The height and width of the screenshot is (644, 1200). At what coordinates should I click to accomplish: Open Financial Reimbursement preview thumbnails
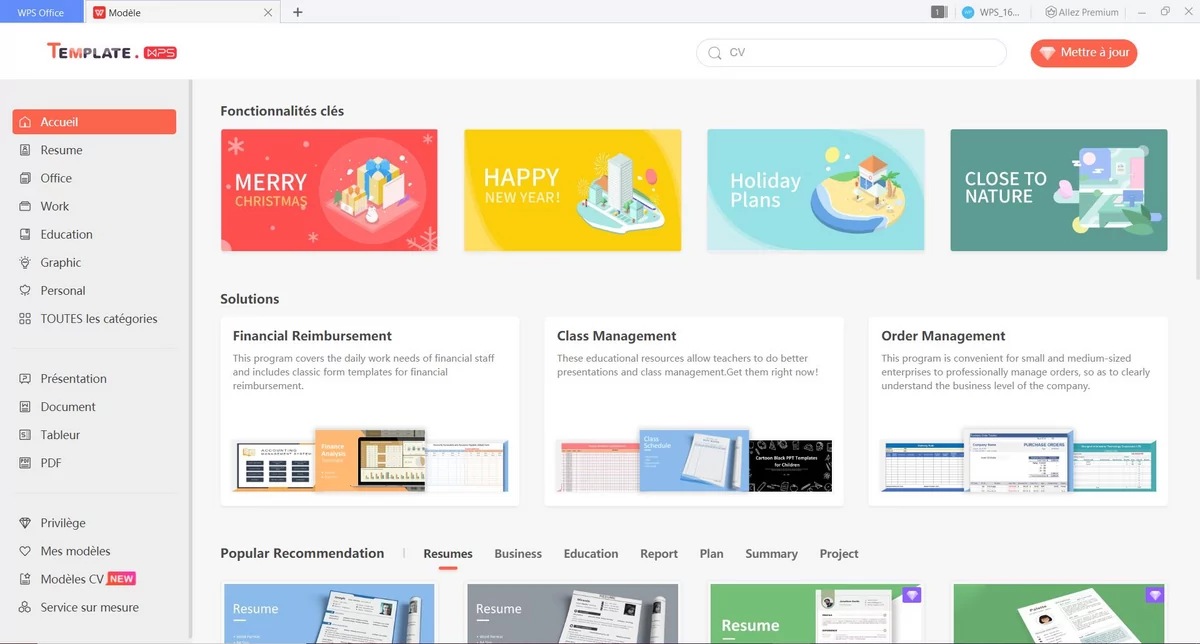click(x=370, y=460)
